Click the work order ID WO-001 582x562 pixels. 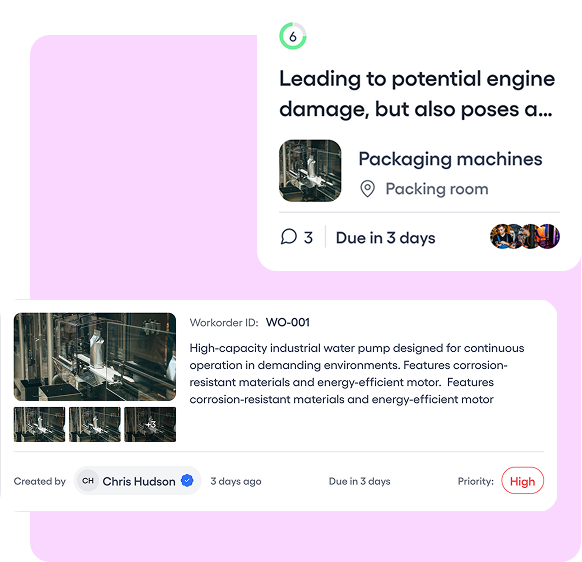288,322
